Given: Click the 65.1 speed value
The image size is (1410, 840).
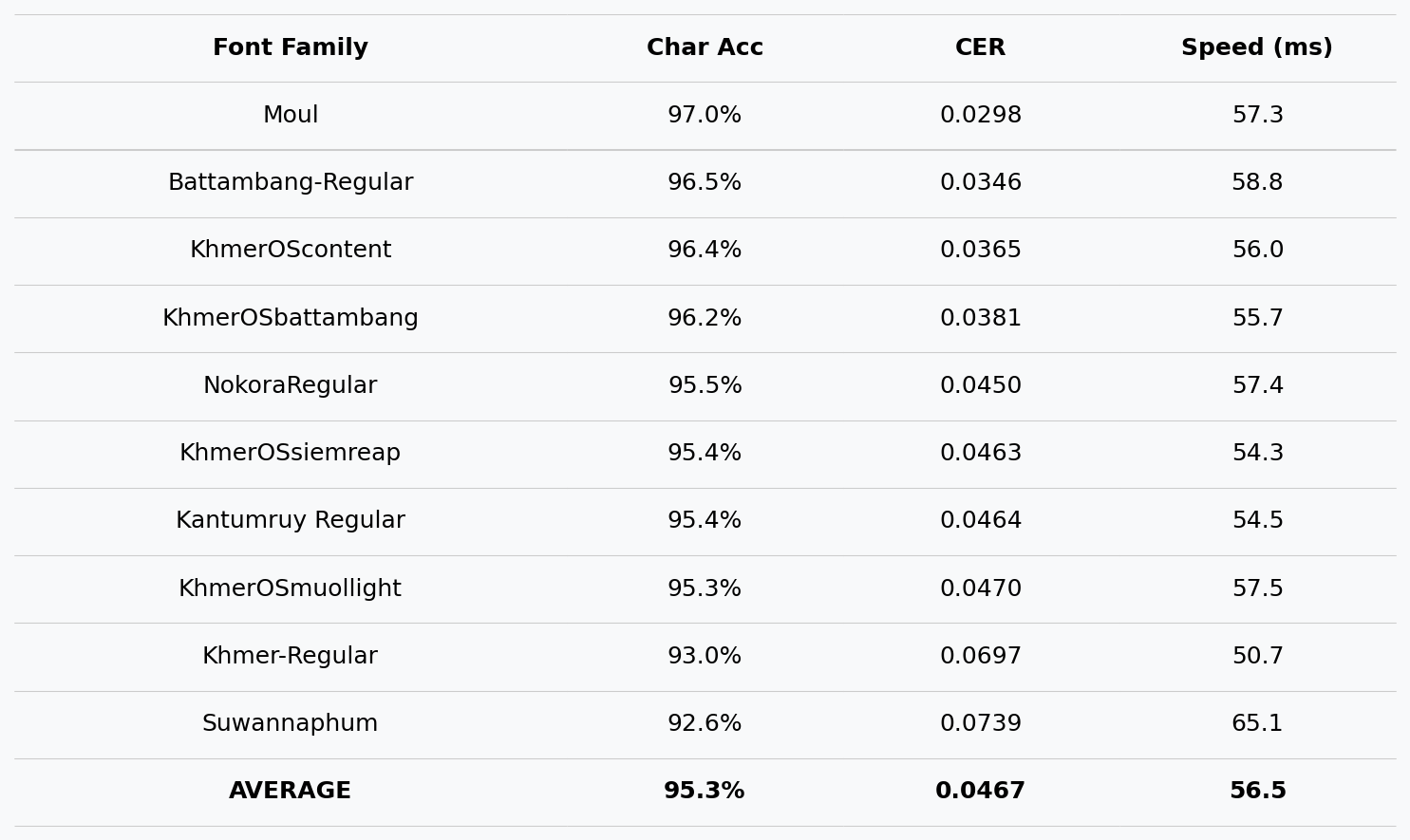Looking at the screenshot, I should [1256, 724].
